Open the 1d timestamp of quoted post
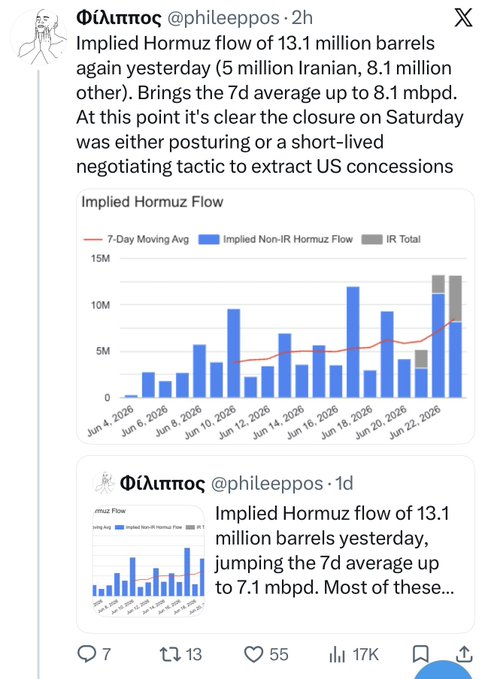Viewport: 485px width, 679px height. [x=344, y=483]
